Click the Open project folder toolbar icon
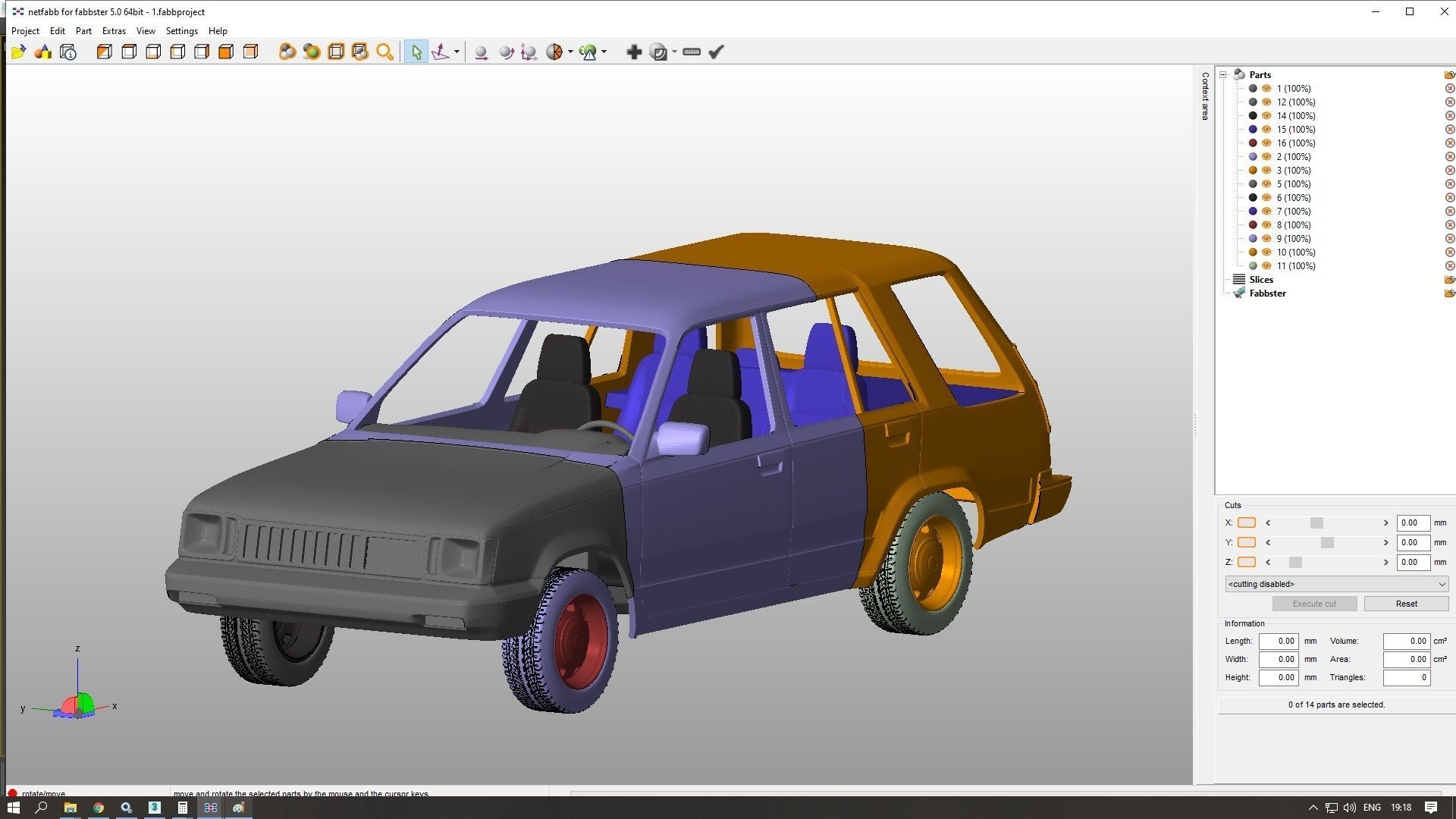1456x819 pixels. [19, 52]
